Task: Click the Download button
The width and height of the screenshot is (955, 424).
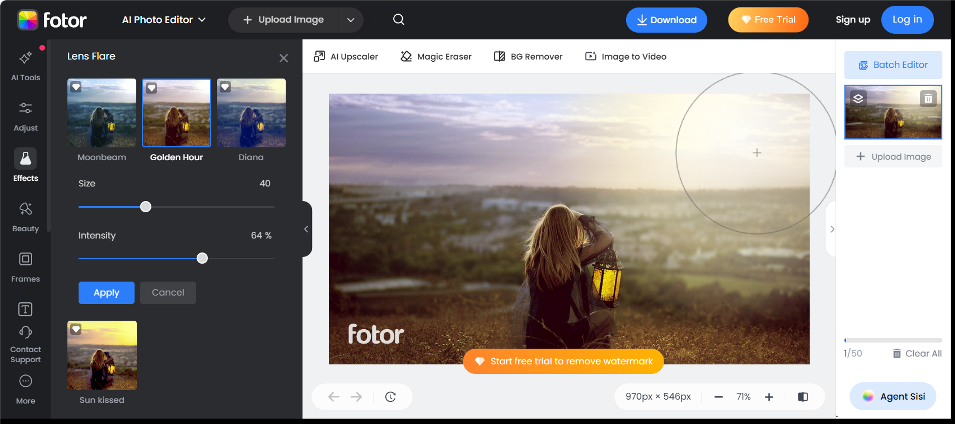Action: pos(666,20)
